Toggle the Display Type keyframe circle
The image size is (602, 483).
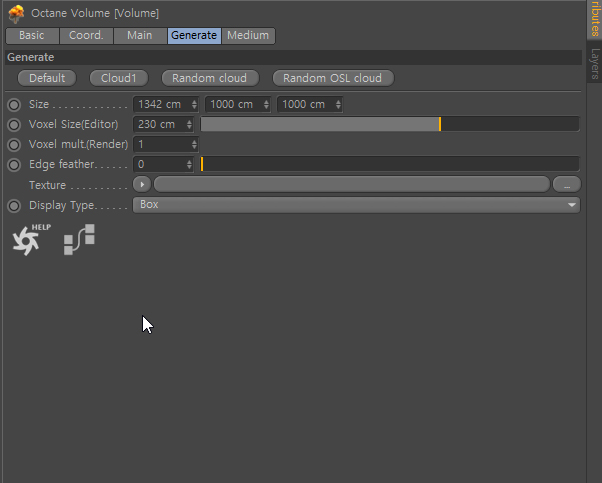point(14,206)
